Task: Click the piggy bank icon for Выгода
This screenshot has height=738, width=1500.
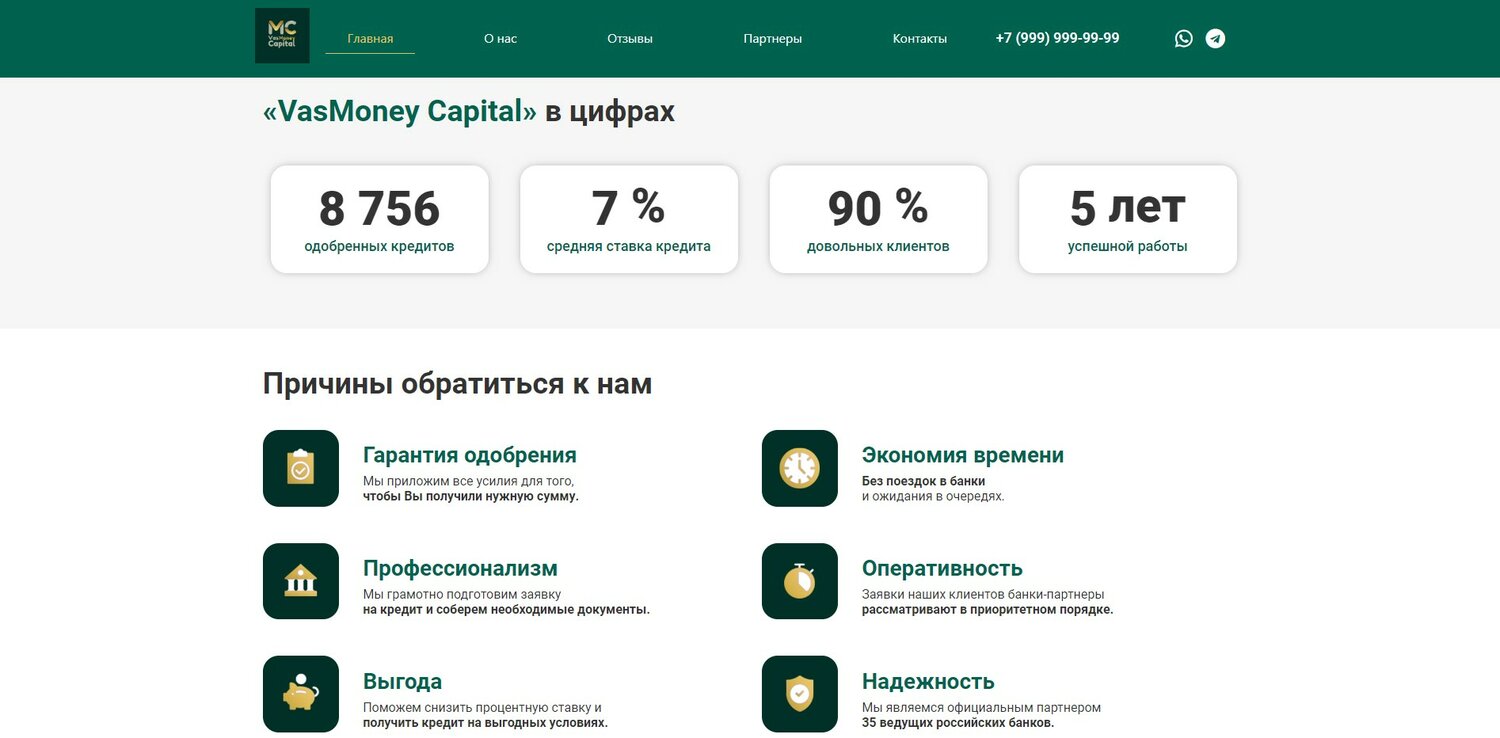Action: point(301,694)
